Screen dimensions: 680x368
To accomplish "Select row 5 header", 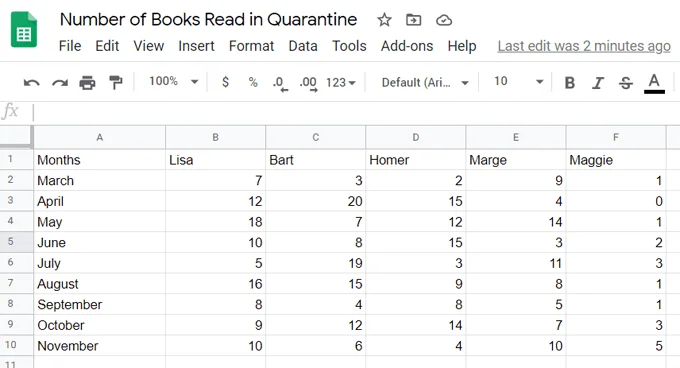I will pos(16,242).
